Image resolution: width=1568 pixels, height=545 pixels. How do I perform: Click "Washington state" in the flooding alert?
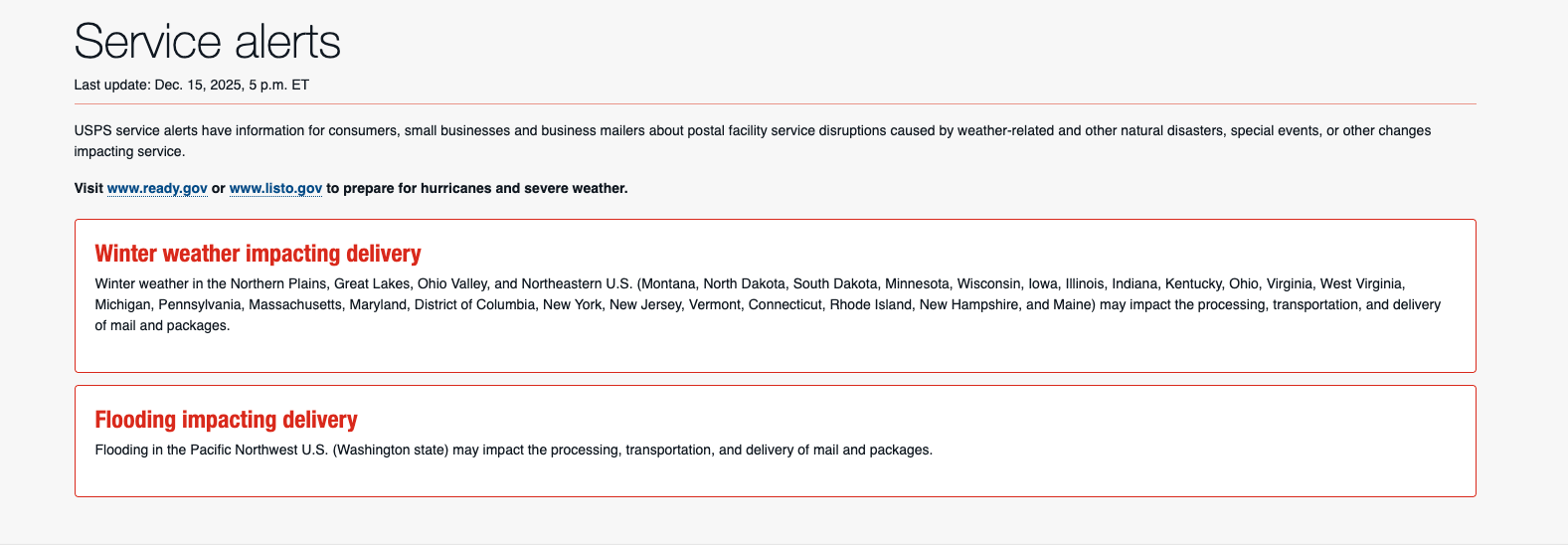(x=390, y=450)
